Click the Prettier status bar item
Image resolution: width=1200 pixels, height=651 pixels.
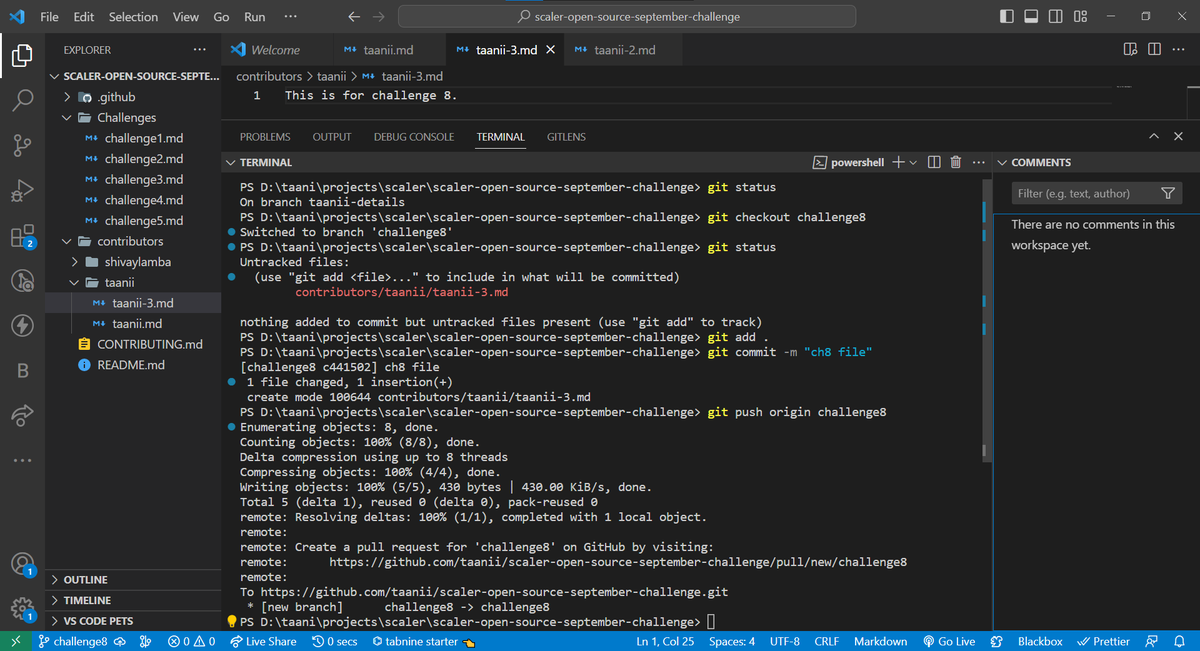1103,641
